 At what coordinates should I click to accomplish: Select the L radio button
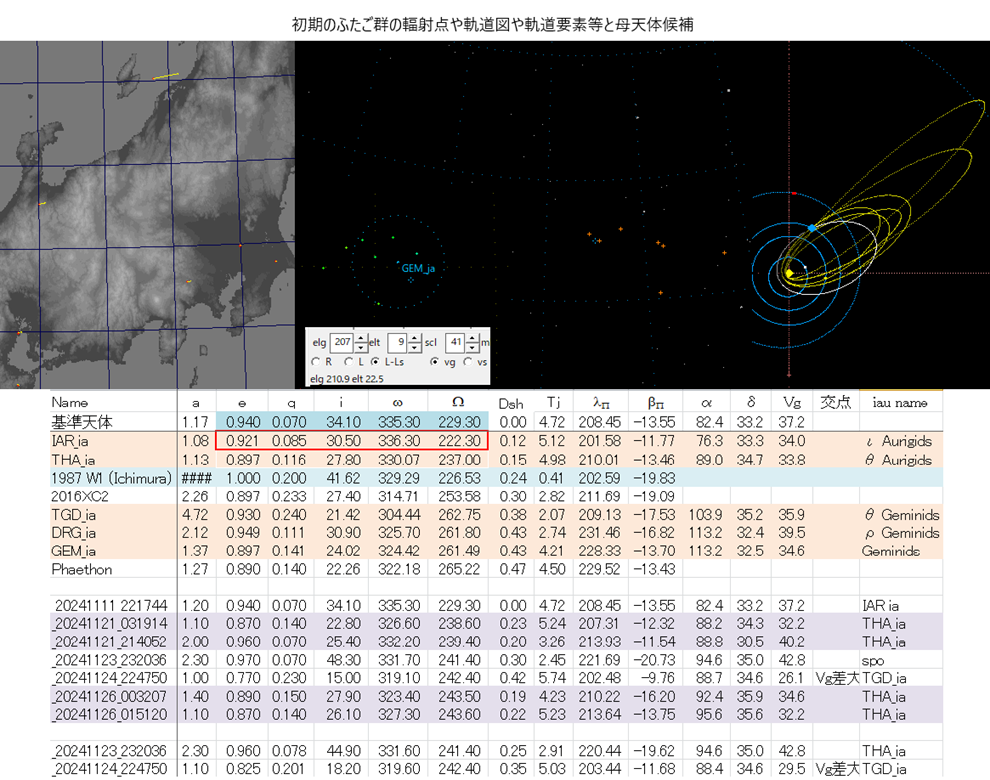pyautogui.click(x=347, y=361)
